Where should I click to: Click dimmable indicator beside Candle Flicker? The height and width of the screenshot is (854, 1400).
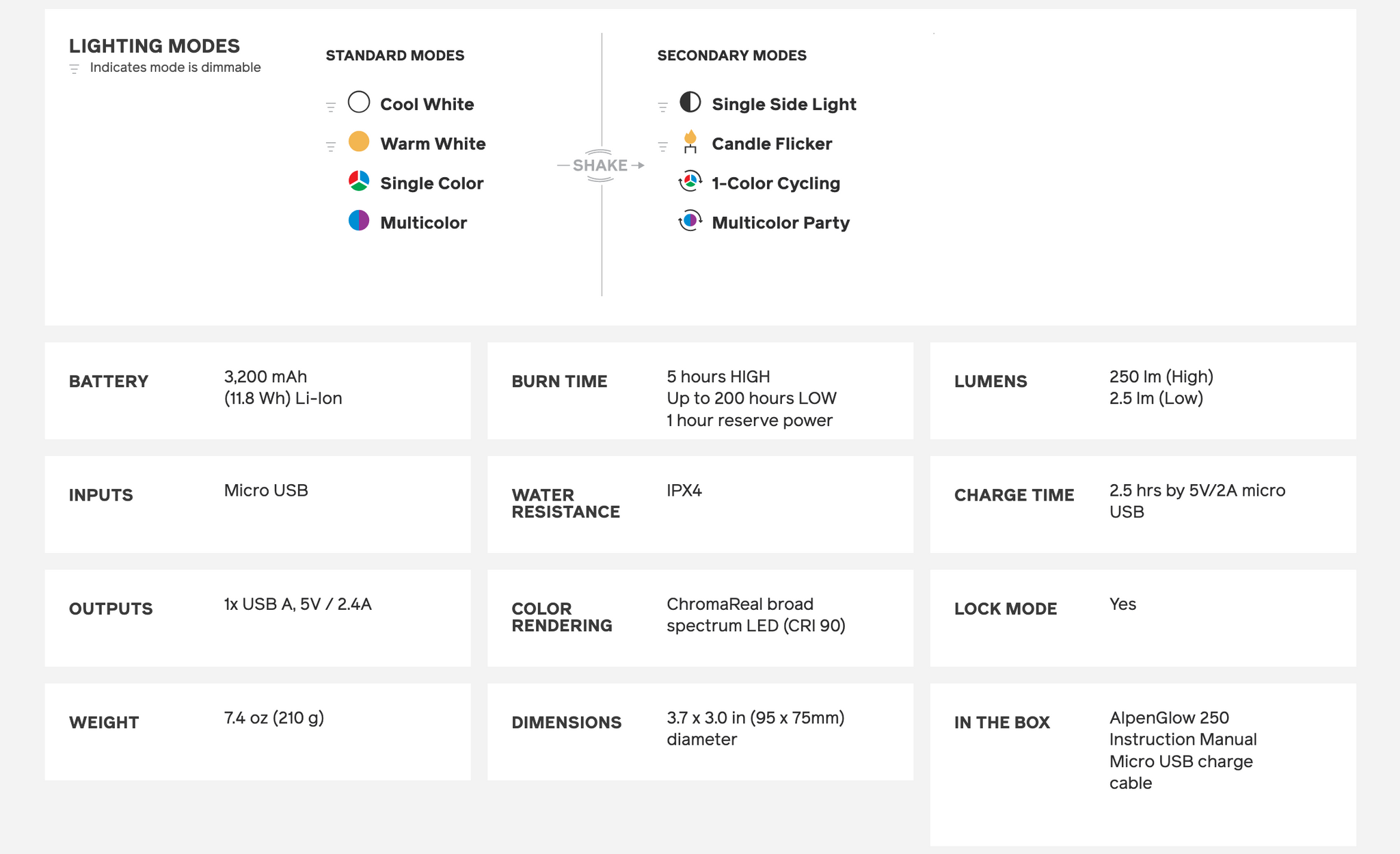pyautogui.click(x=662, y=146)
